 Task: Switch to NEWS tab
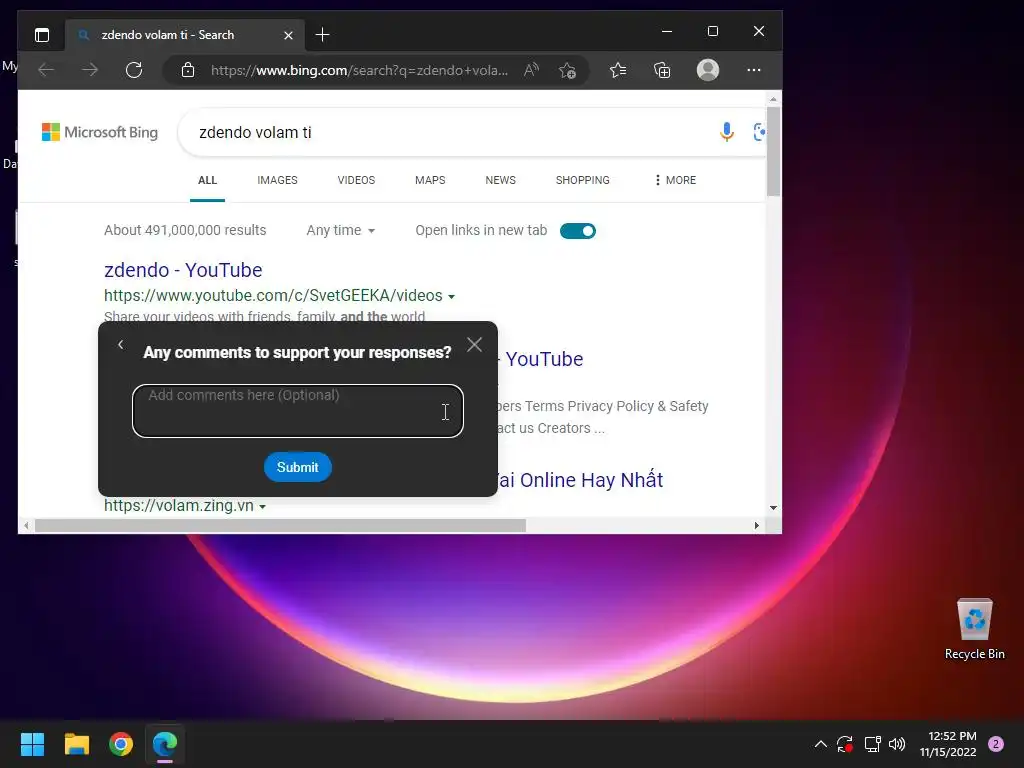[x=500, y=180]
